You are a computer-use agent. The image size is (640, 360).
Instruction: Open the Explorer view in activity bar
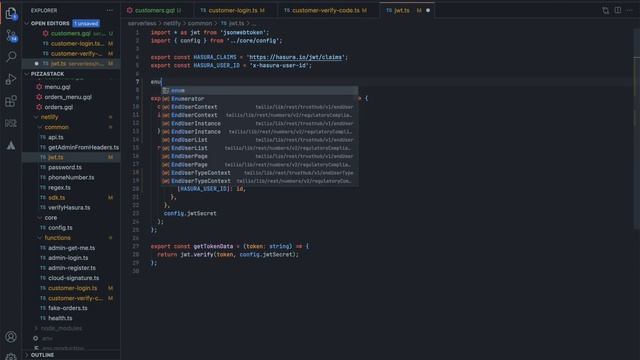(x=11, y=13)
